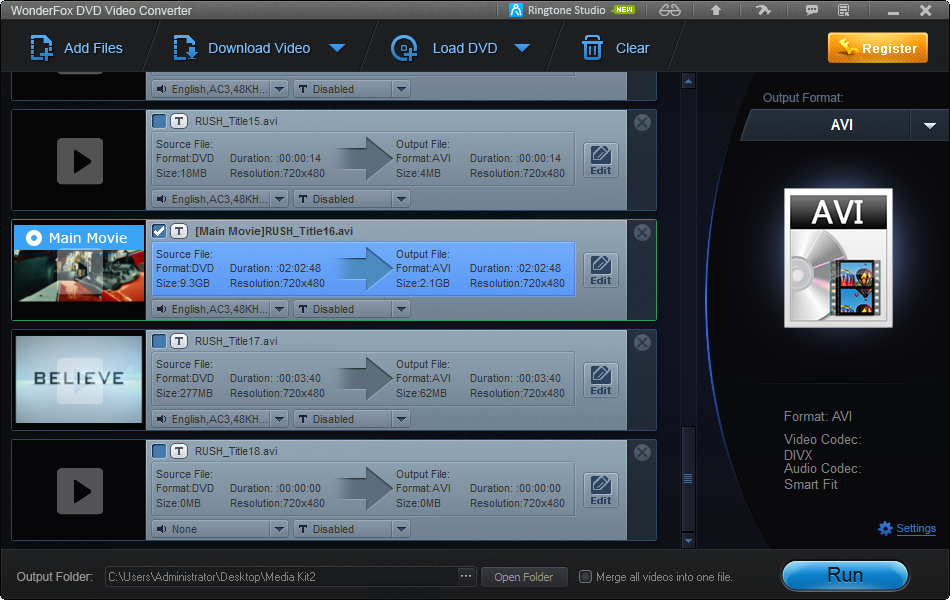Check the RUSH_Title15.avi checkbox

pos(159,121)
